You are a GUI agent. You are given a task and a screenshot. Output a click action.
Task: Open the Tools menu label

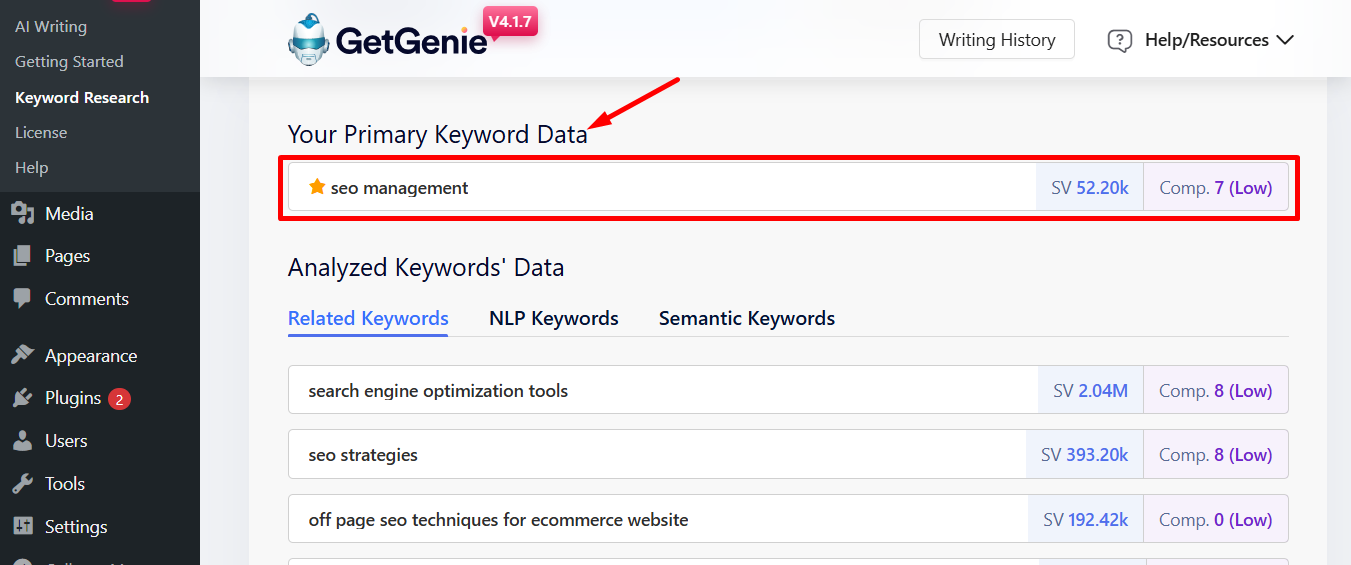click(65, 484)
